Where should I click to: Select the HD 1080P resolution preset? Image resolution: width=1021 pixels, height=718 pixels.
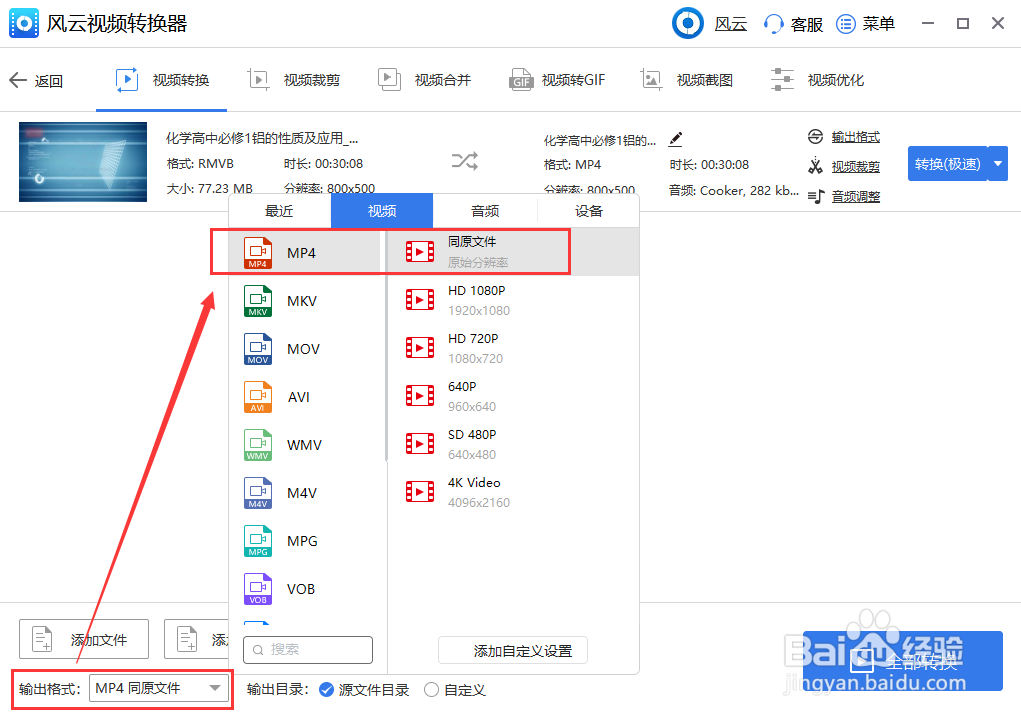(x=470, y=298)
